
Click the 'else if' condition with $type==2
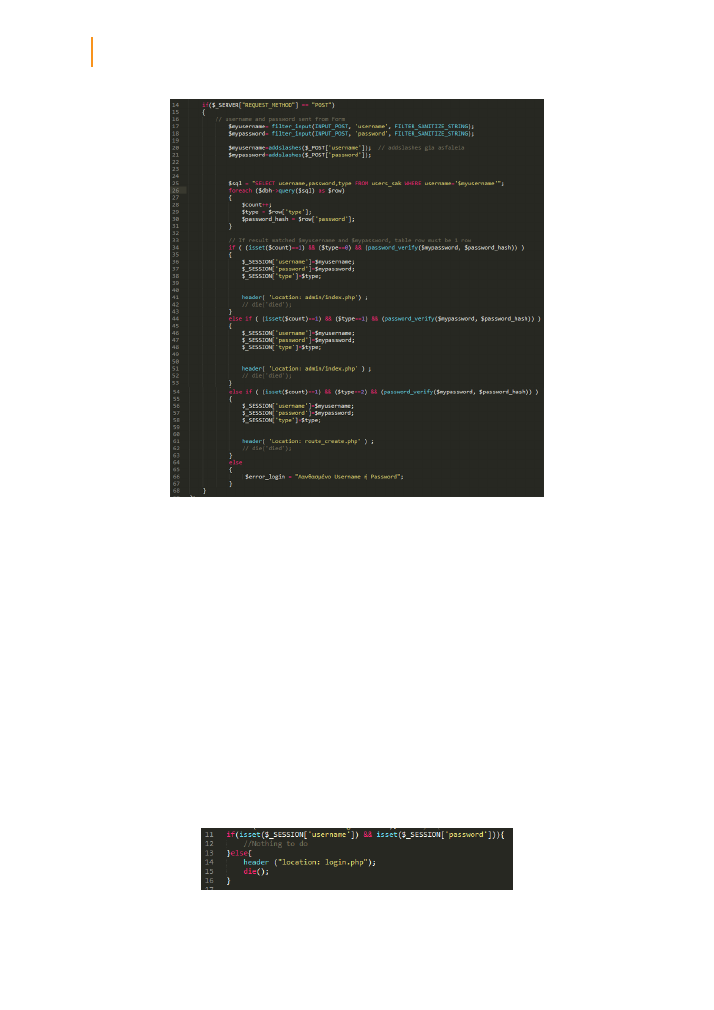tap(383, 392)
